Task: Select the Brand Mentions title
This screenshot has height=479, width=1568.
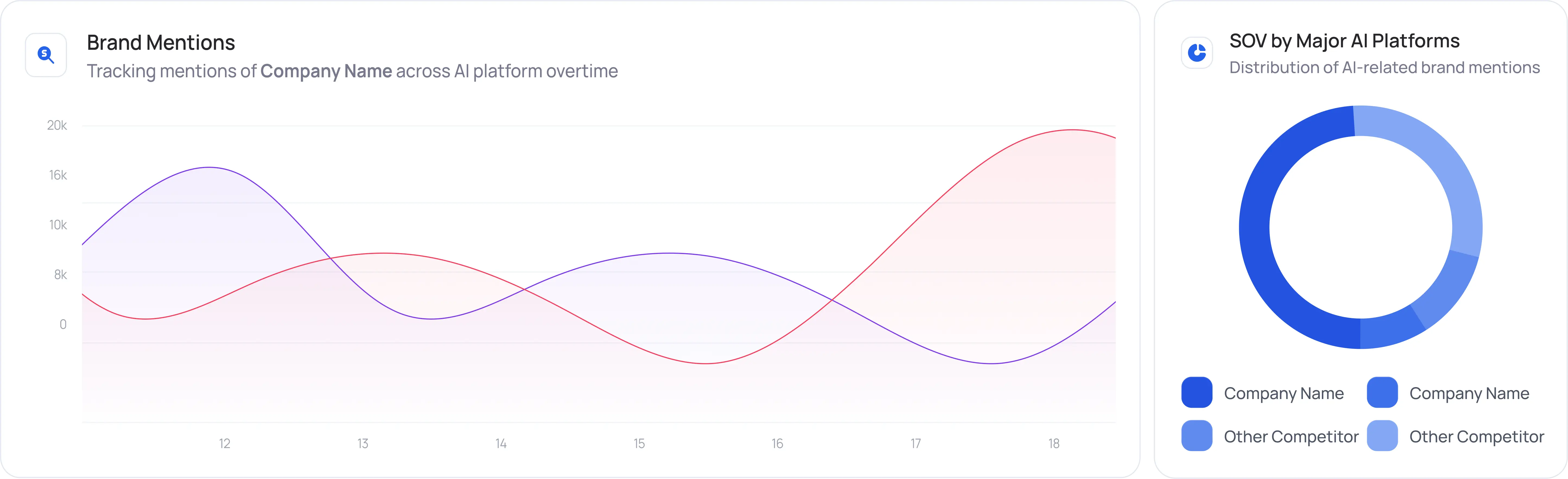Action: point(161,43)
